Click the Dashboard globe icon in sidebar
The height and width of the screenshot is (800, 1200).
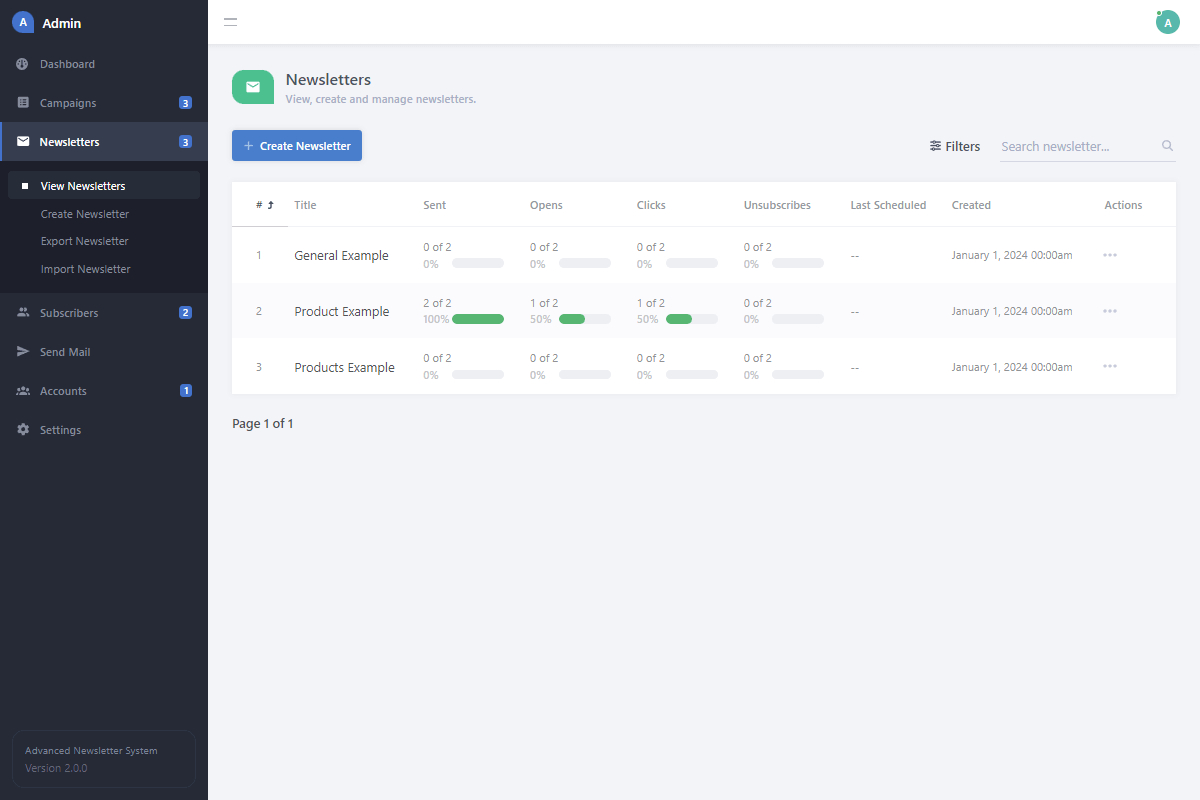pos(23,64)
